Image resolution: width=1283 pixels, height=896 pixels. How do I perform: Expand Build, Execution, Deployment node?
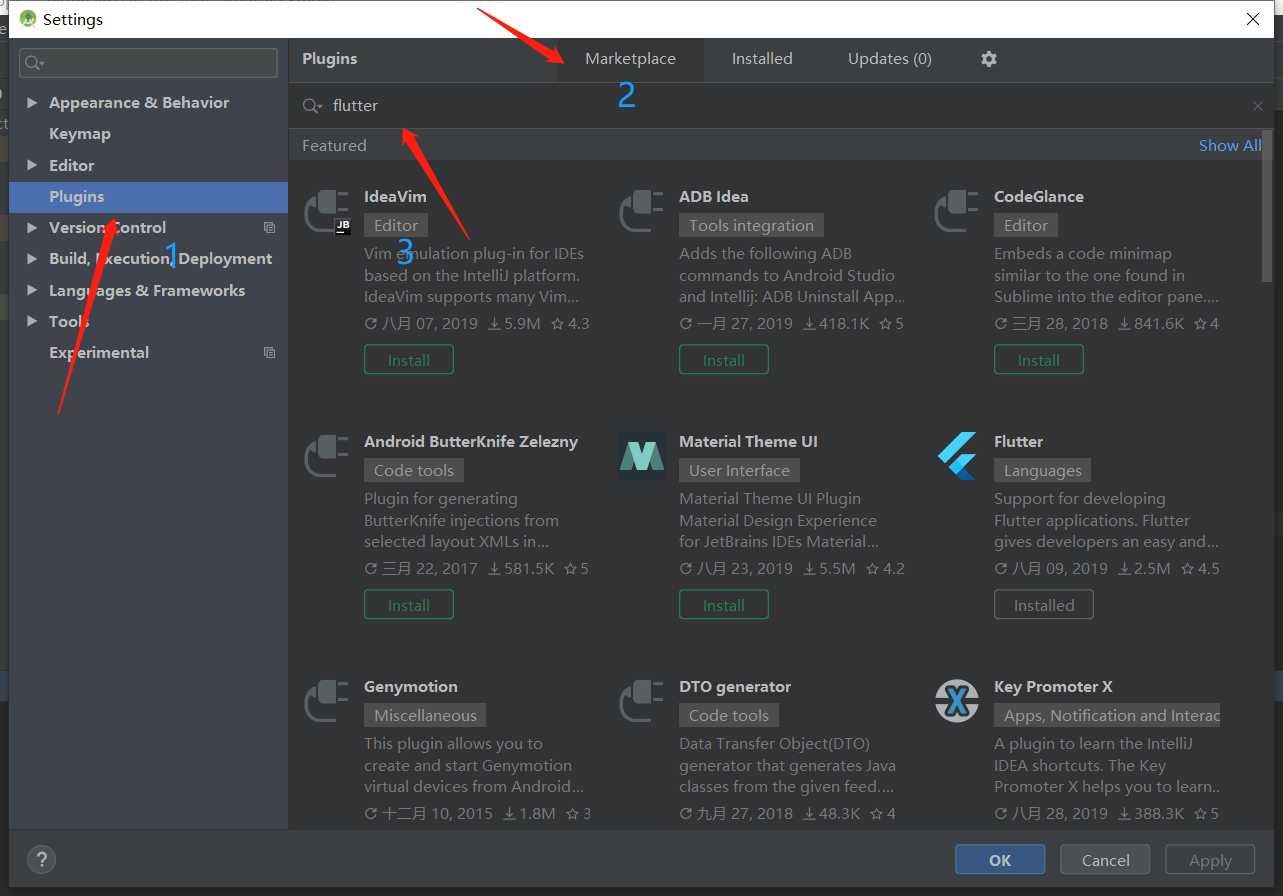click(x=33, y=259)
